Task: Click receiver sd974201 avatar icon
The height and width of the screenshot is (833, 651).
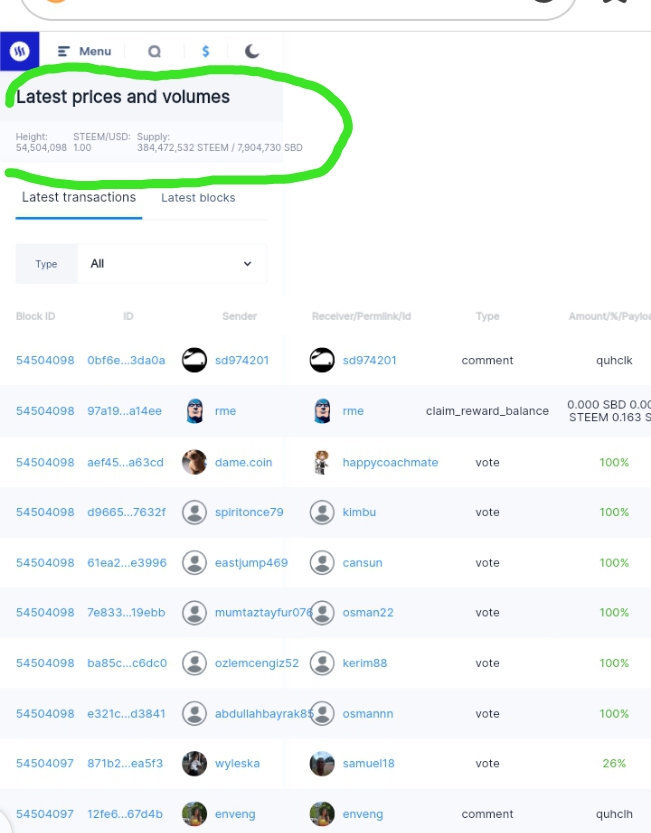Action: point(322,360)
